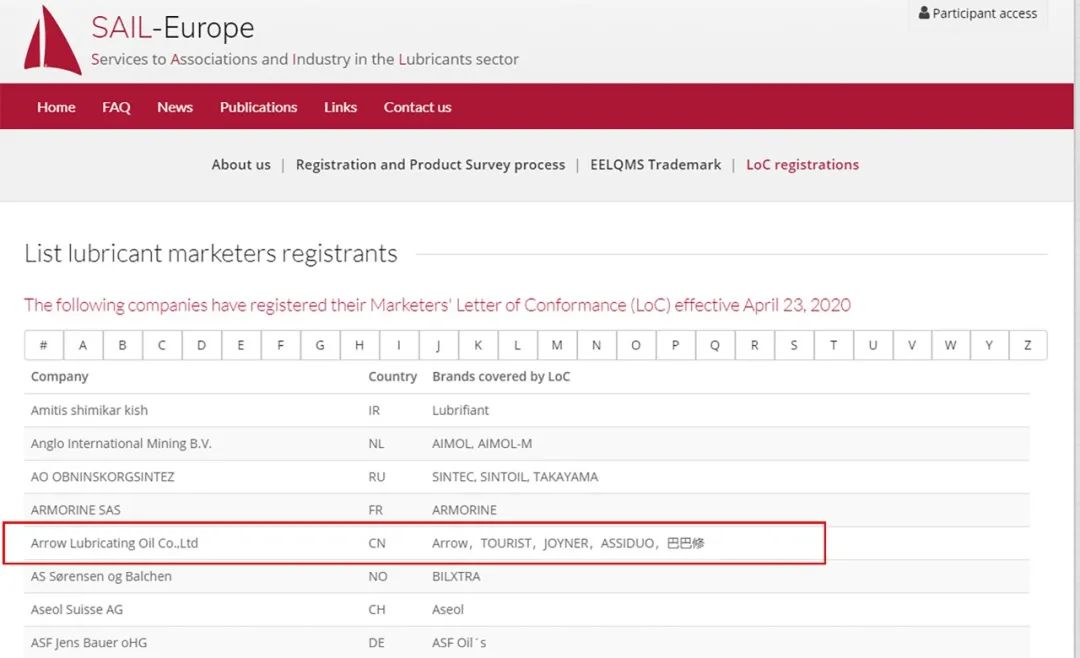The width and height of the screenshot is (1080, 658).
Task: Filter registrants by letter H
Action: (x=359, y=345)
